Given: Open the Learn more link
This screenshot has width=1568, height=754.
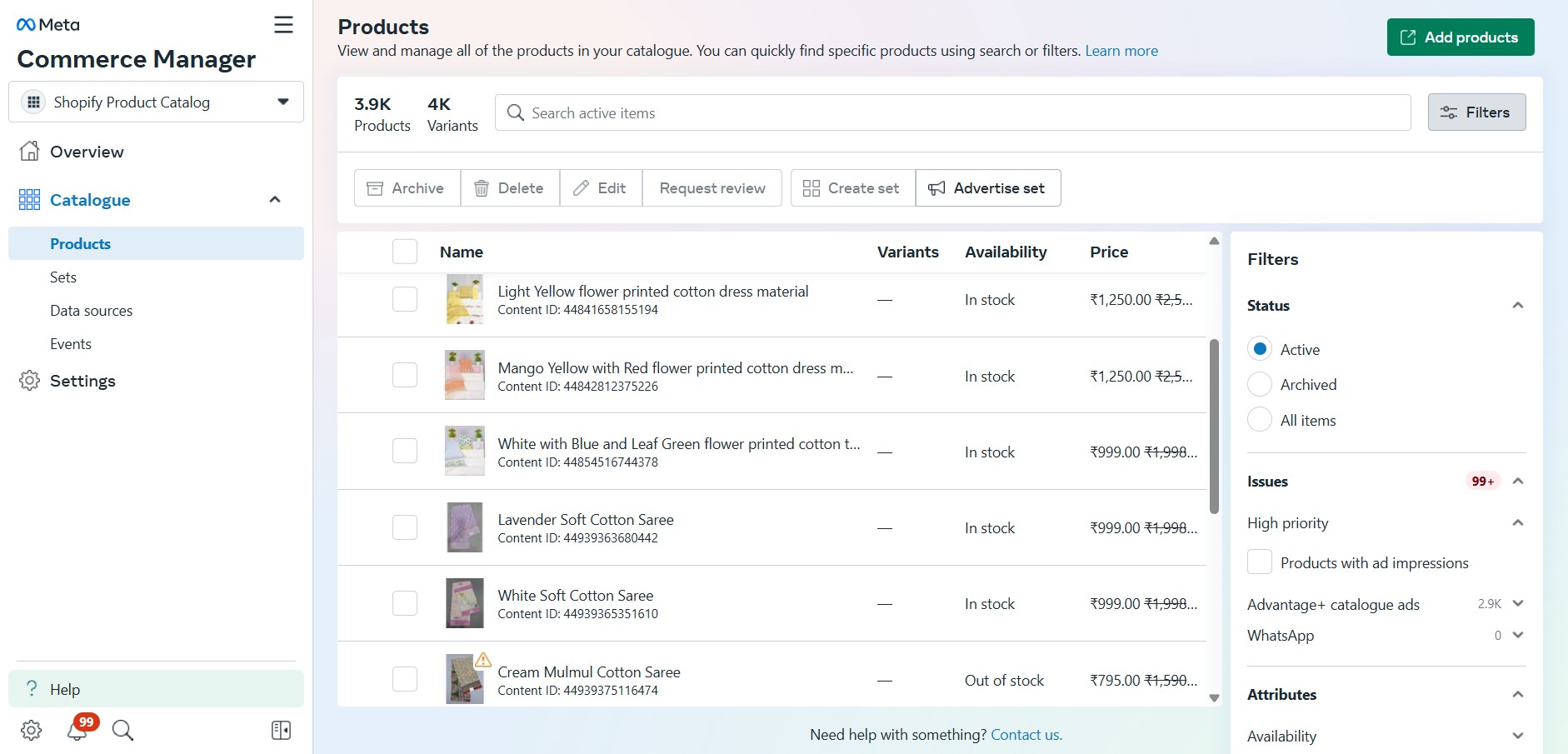Looking at the screenshot, I should [1121, 51].
